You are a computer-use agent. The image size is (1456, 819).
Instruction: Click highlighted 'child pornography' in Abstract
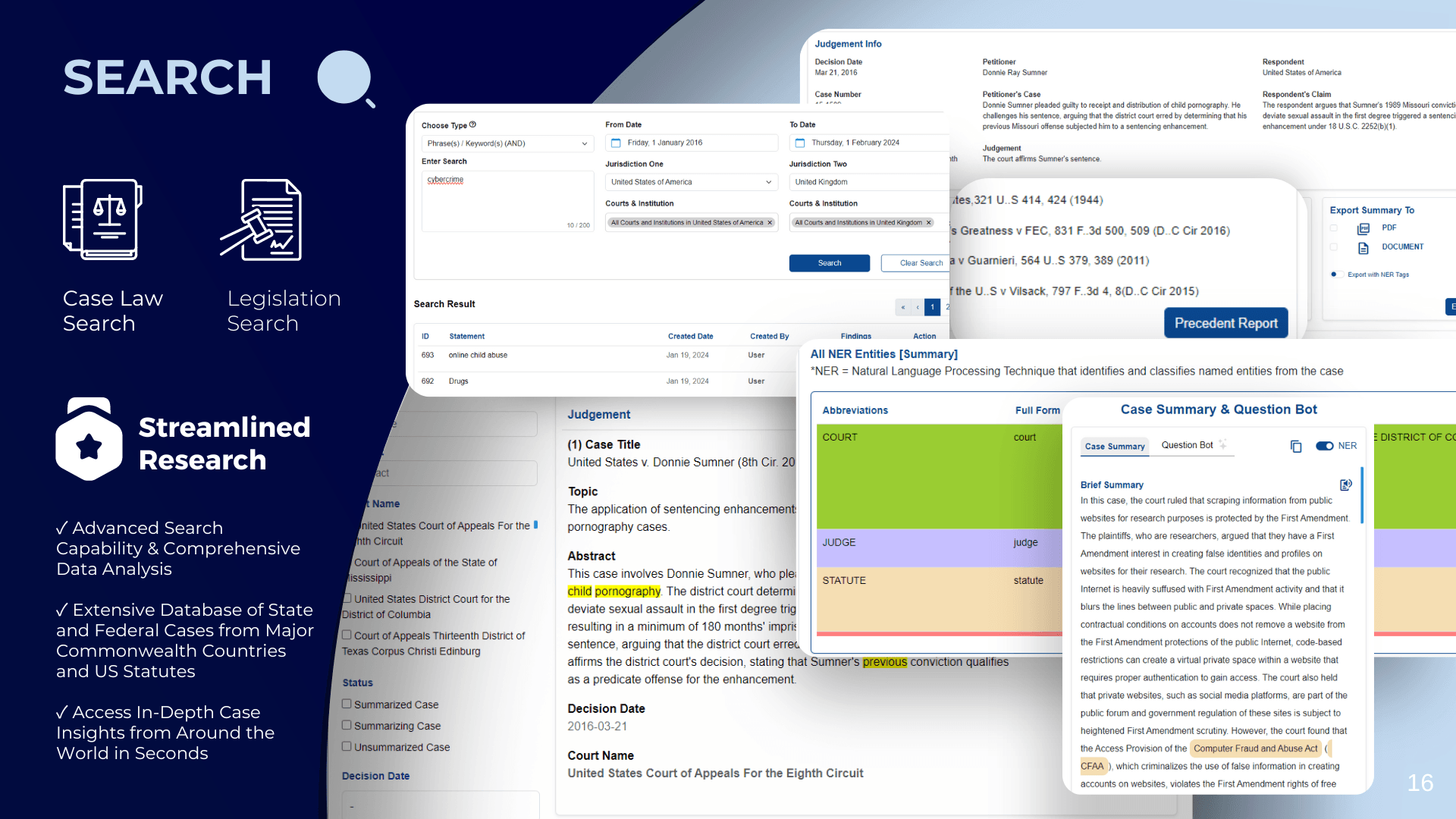613,591
